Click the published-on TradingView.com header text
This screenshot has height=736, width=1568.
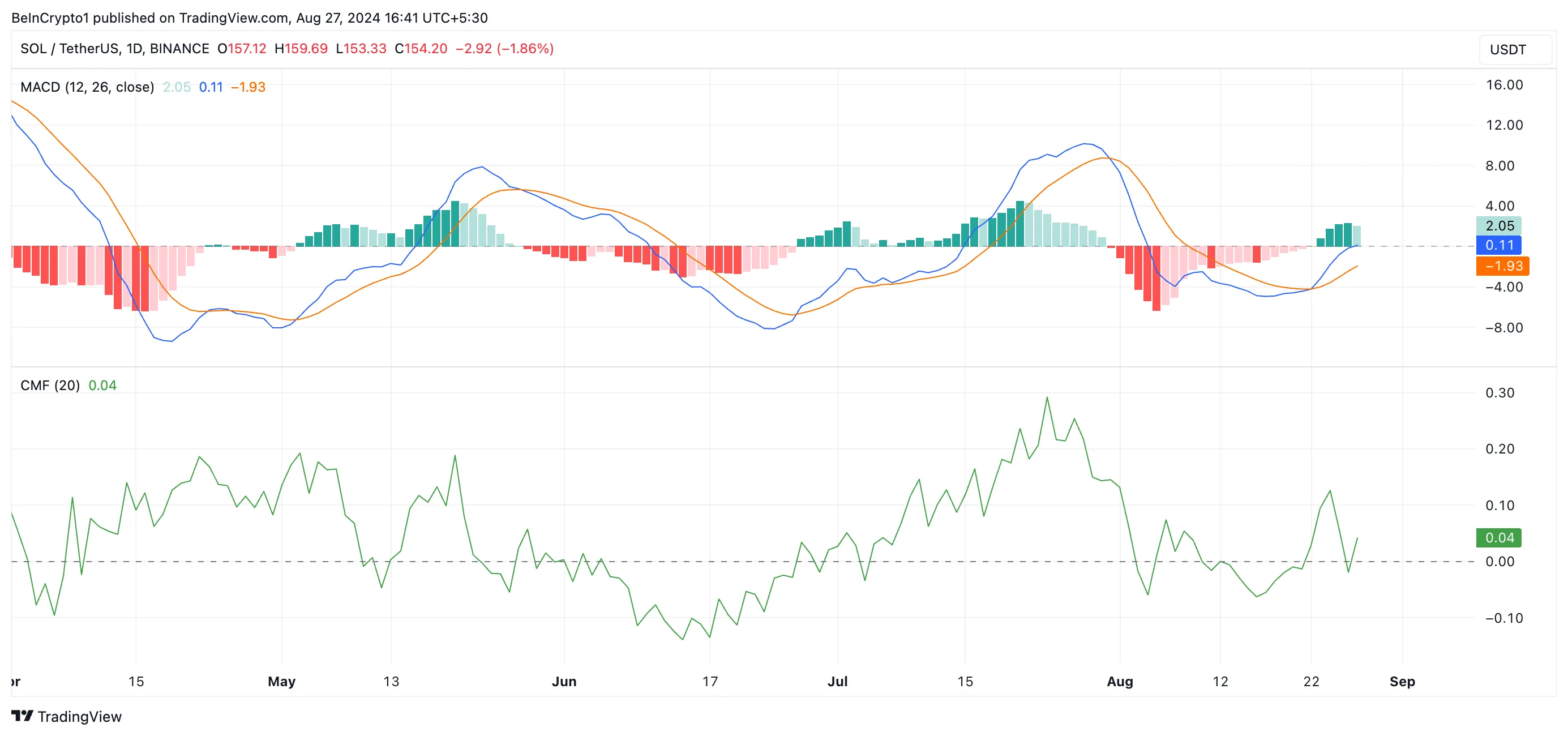click(x=250, y=18)
